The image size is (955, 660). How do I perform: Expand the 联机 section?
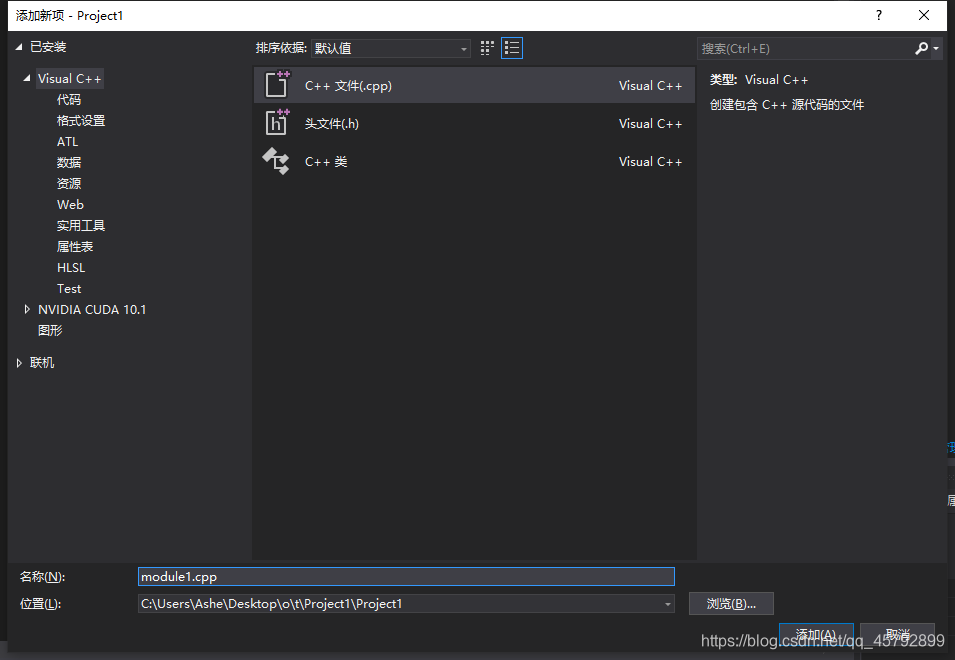pos(19,363)
